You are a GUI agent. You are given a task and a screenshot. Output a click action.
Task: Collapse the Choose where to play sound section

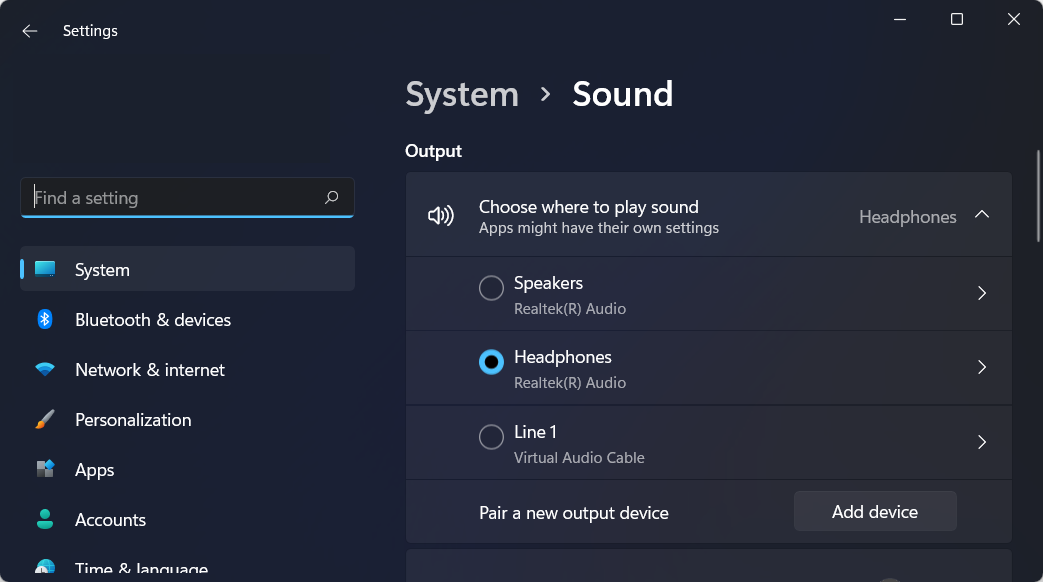point(982,215)
